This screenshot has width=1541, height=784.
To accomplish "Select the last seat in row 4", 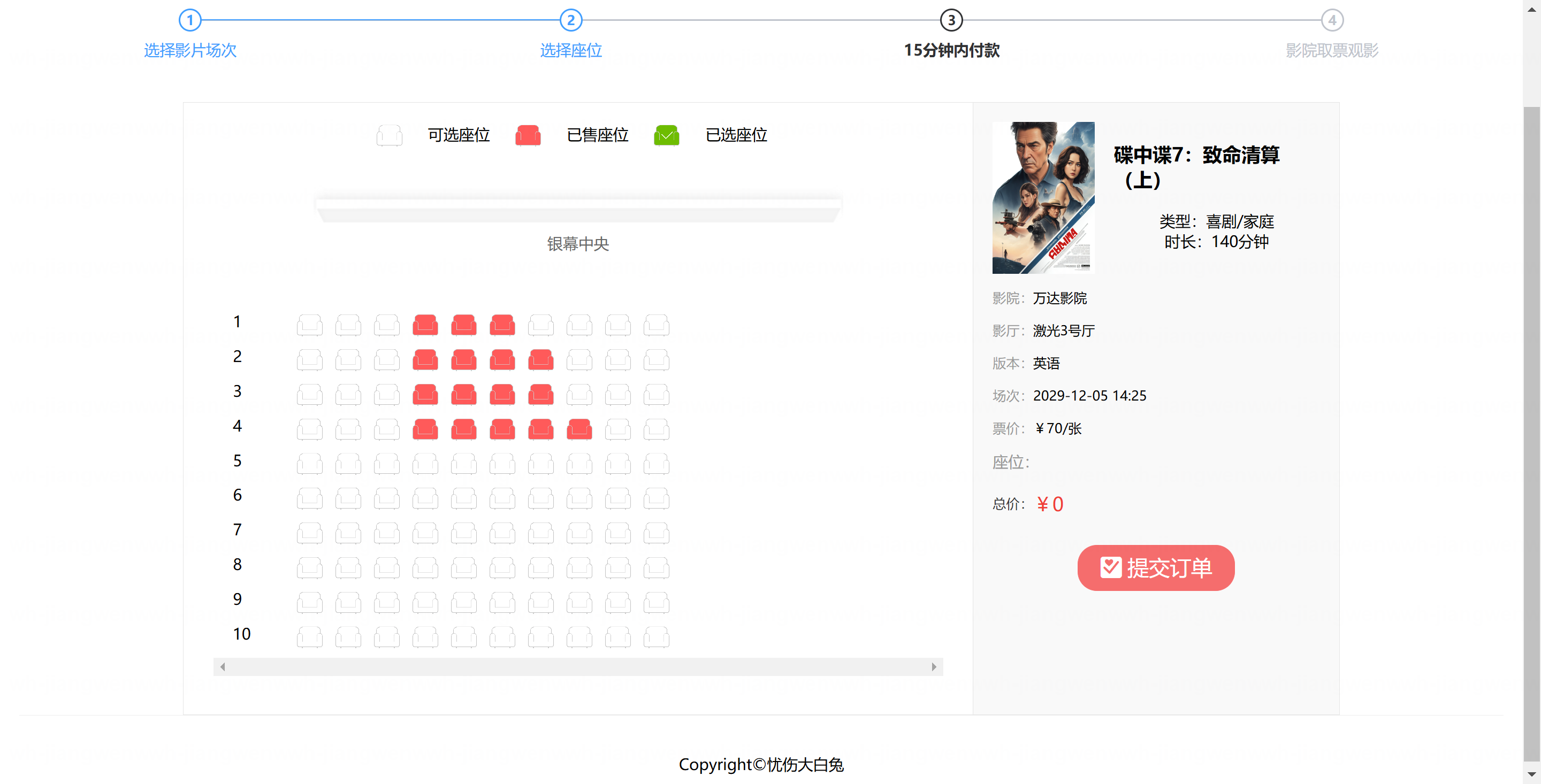I will click(x=655, y=429).
